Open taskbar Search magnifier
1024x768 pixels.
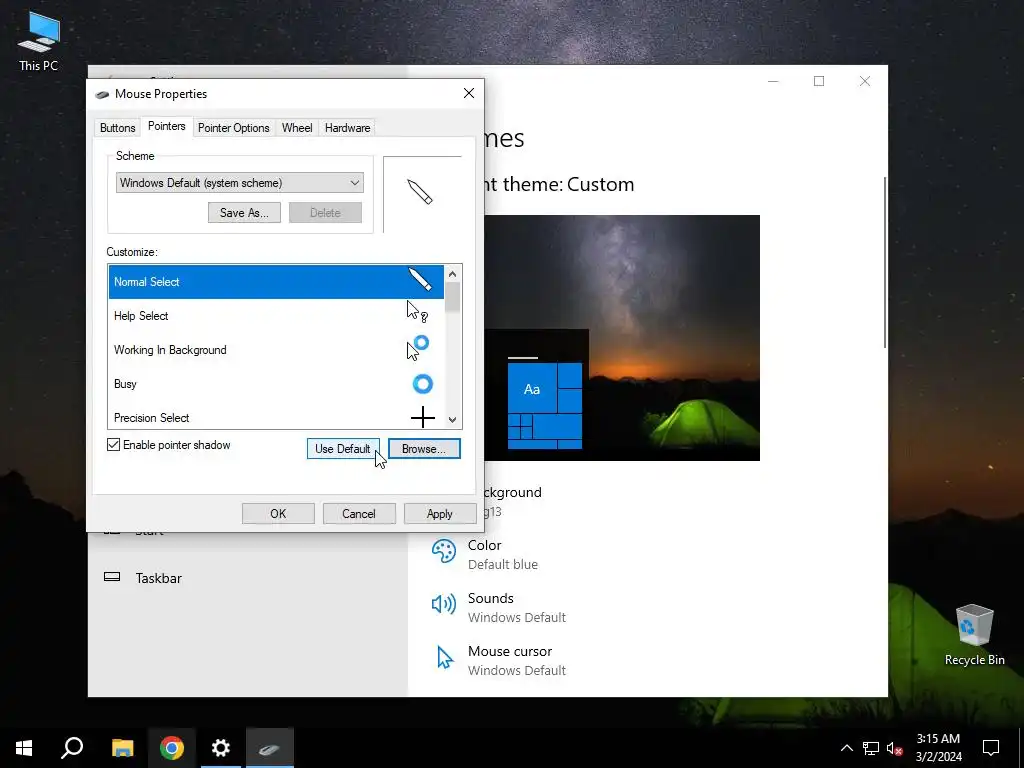point(72,748)
